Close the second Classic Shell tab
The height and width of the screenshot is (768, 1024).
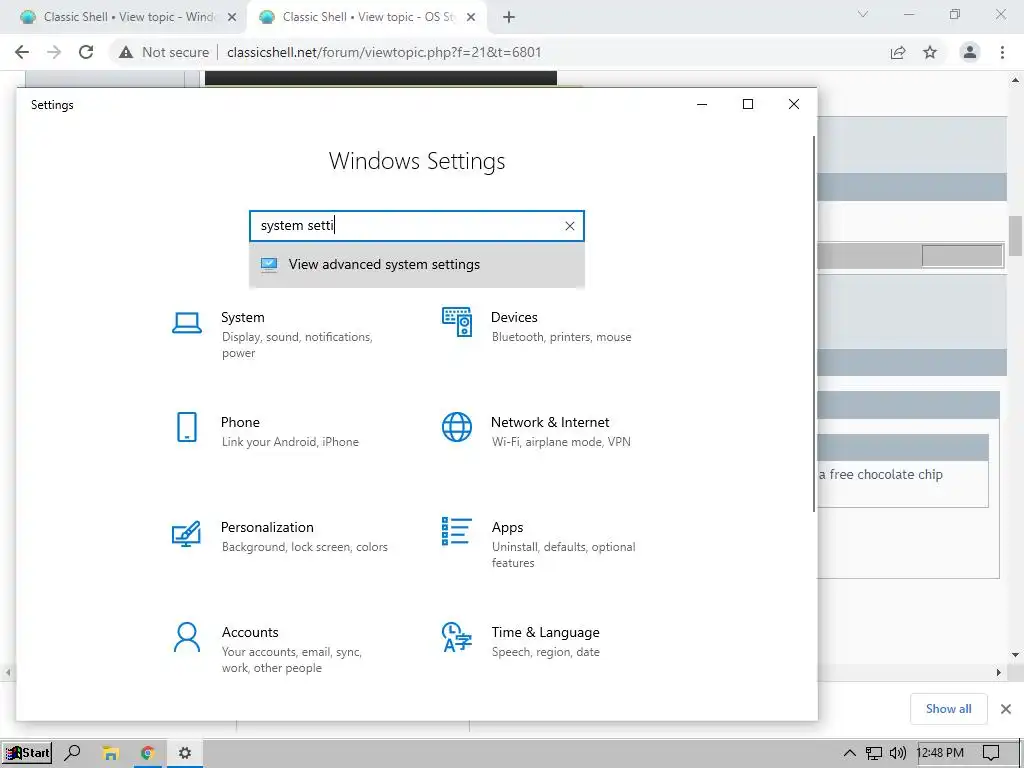pyautogui.click(x=471, y=17)
